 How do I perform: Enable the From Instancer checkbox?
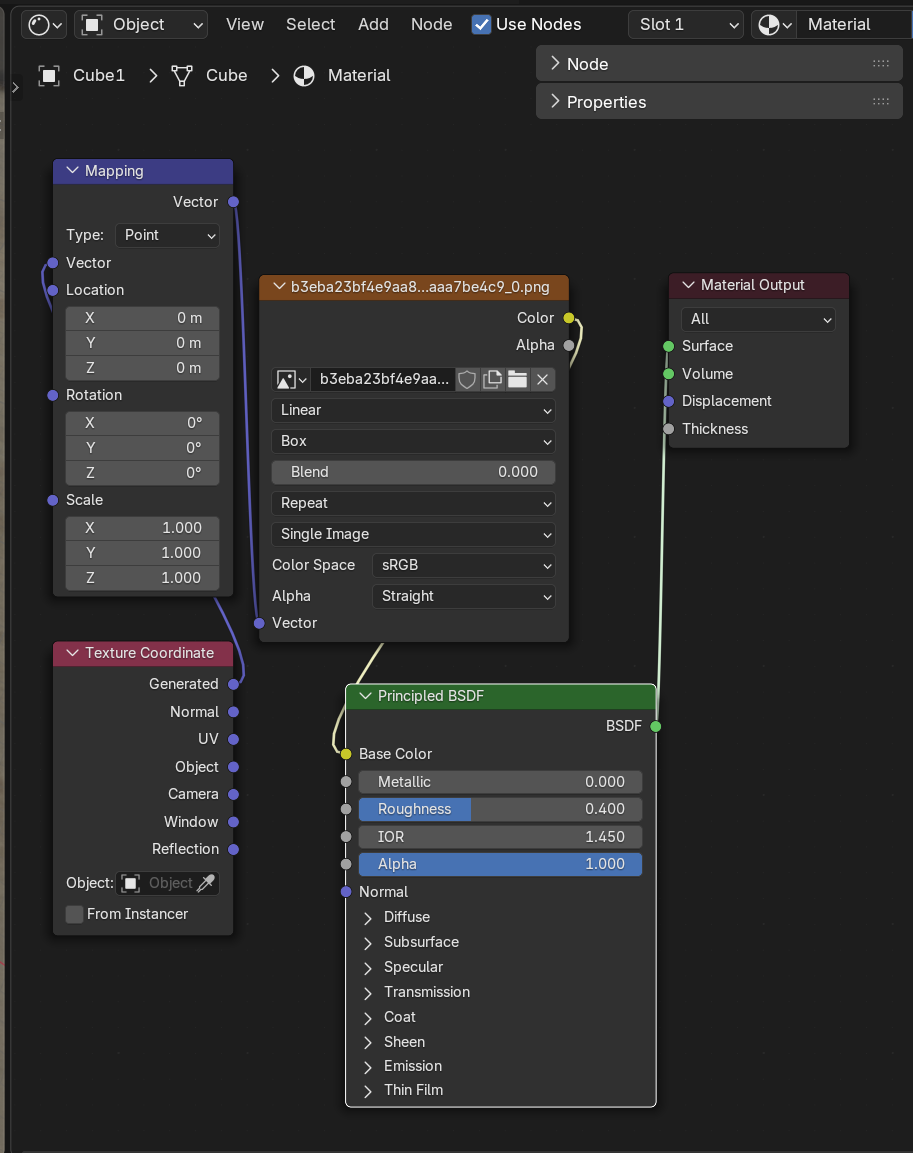(75, 914)
